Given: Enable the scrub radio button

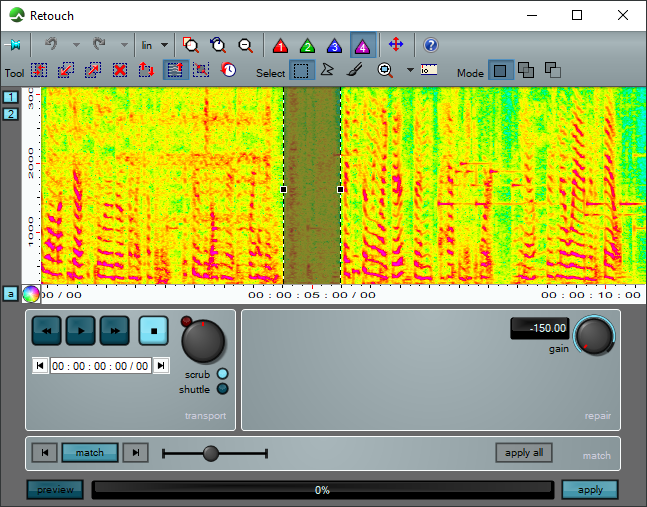Looking at the screenshot, I should tap(222, 374).
